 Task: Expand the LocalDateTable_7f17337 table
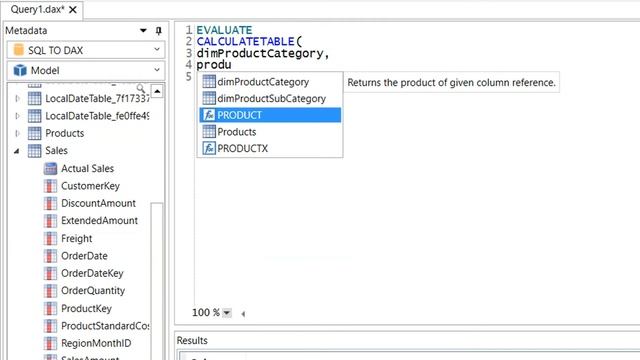pos(17,99)
